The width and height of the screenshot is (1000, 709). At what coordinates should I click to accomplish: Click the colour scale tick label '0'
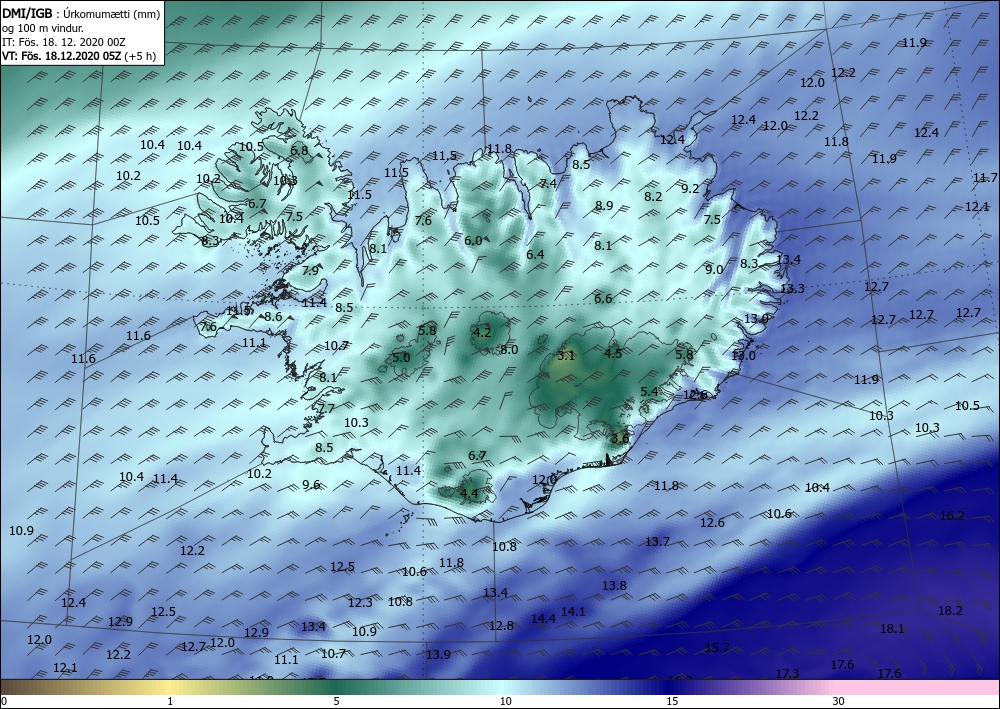click(4, 701)
